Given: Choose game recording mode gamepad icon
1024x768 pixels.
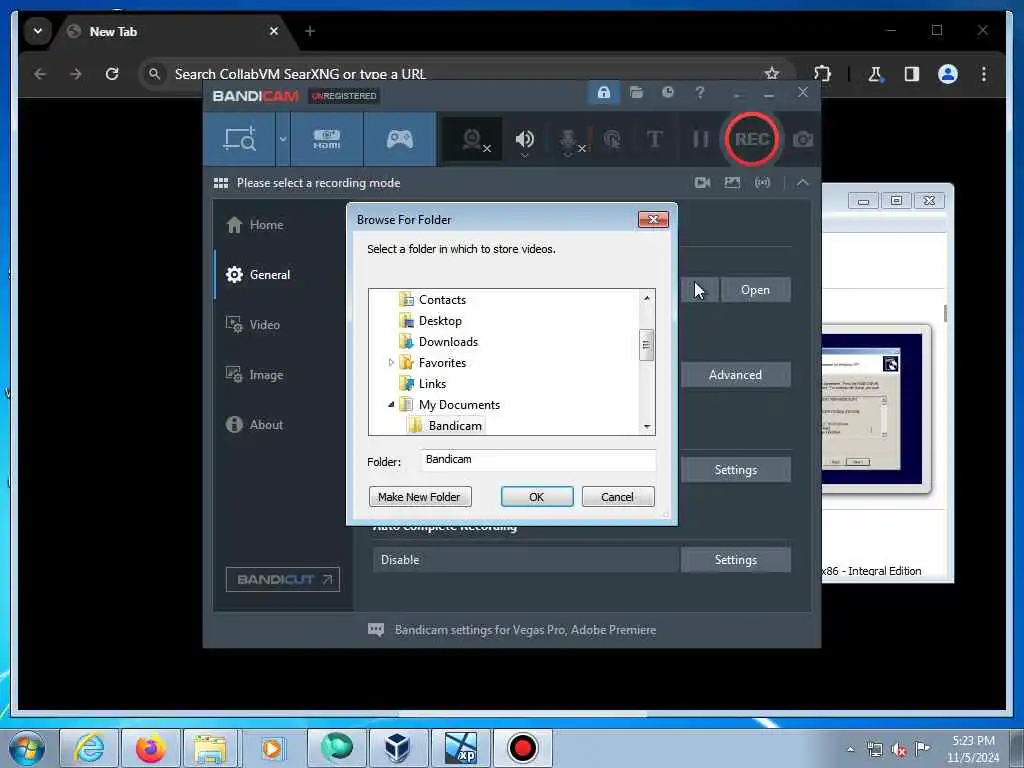Looking at the screenshot, I should [x=400, y=139].
